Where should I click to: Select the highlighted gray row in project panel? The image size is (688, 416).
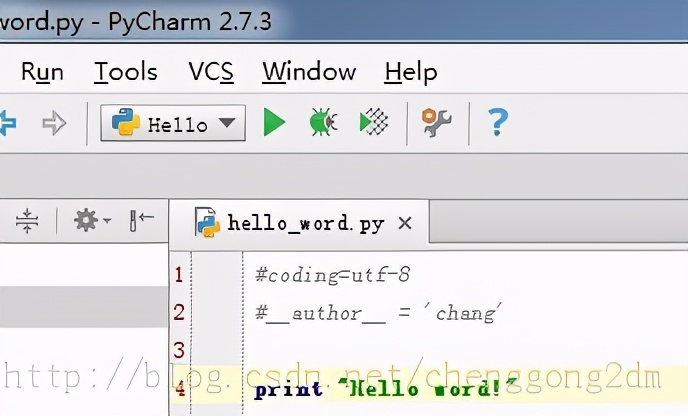pyautogui.click(x=84, y=307)
